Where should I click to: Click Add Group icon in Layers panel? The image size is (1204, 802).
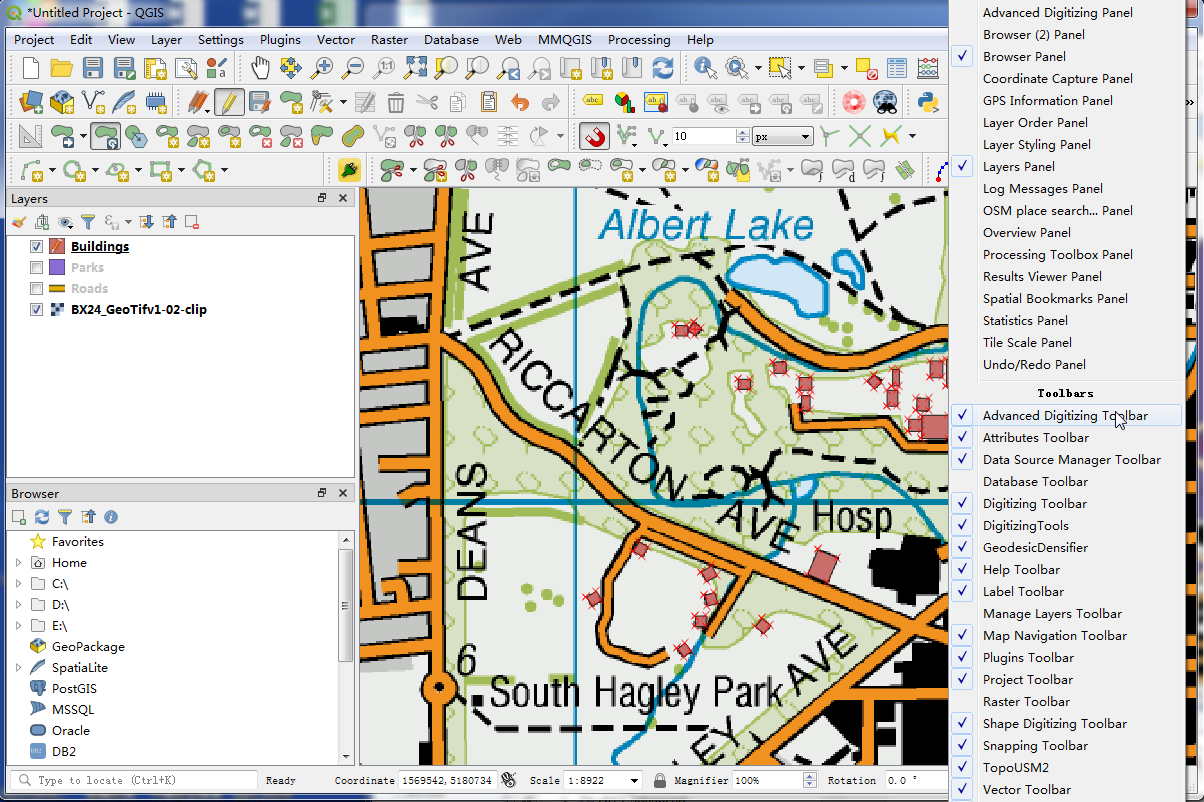(x=42, y=222)
